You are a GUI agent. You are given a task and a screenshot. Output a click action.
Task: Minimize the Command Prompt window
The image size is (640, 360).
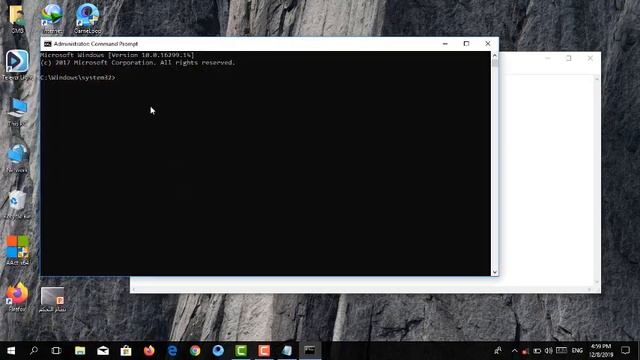[445, 44]
